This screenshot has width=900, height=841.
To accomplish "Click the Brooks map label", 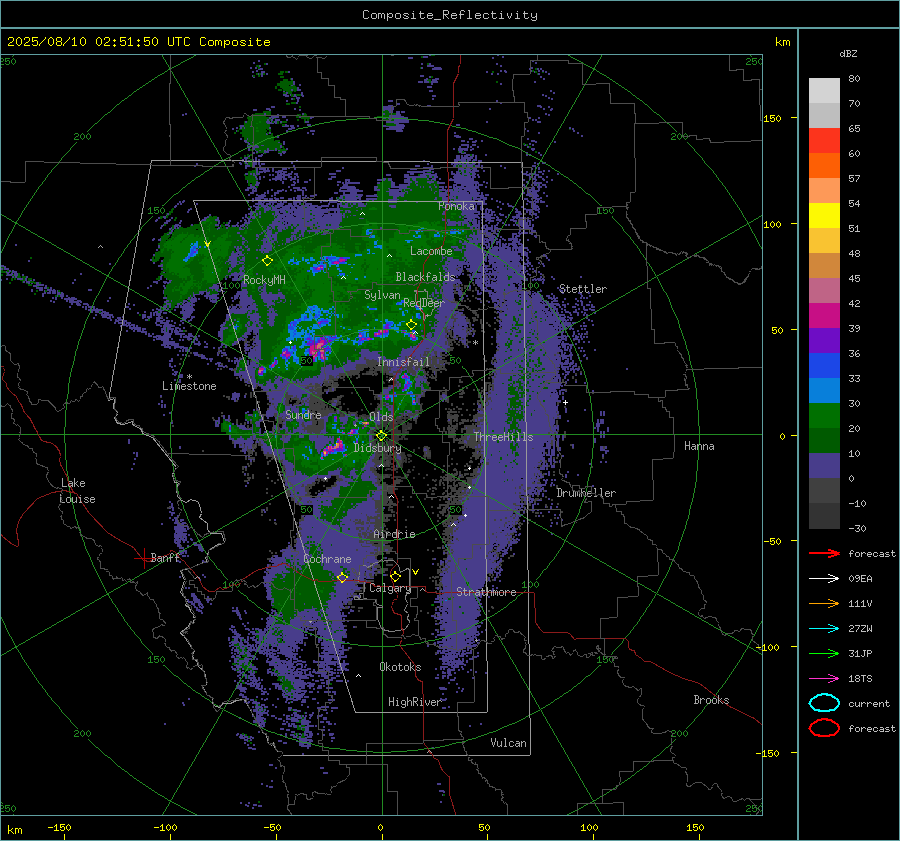I will (x=711, y=700).
